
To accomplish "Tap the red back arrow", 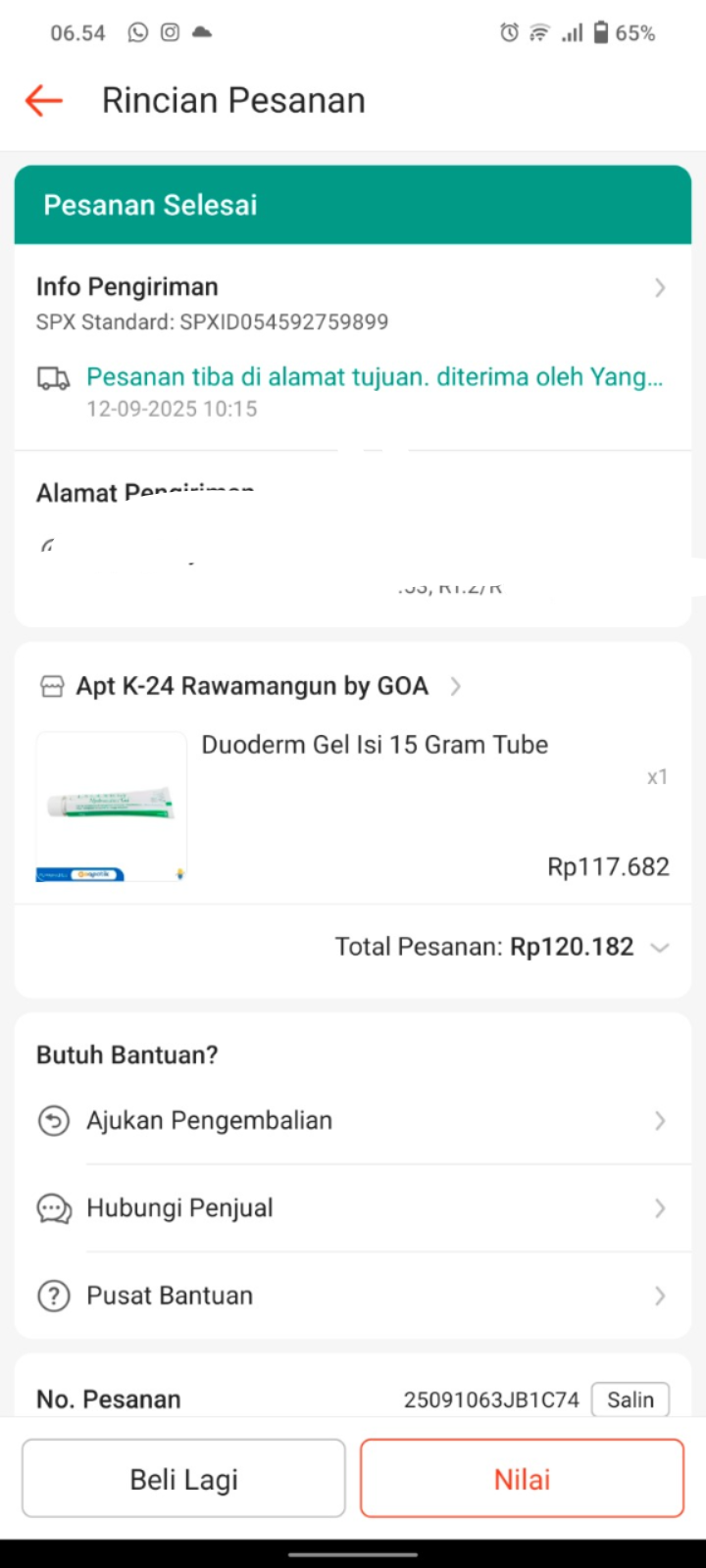I will tap(44, 100).
